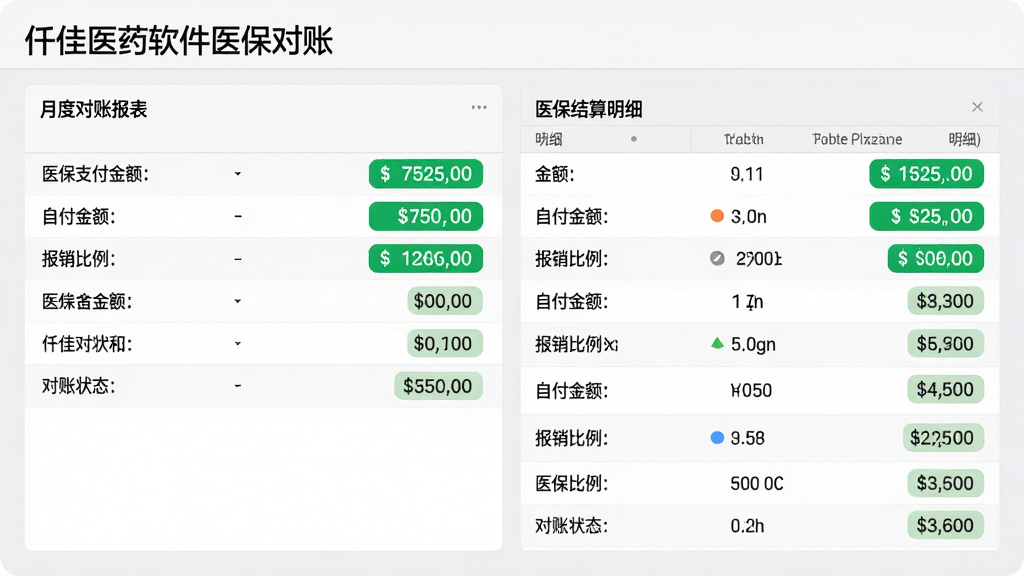Select the 对账状态: label in the $550,00 row
Image resolution: width=1024 pixels, height=576 pixels.
[x=78, y=386]
